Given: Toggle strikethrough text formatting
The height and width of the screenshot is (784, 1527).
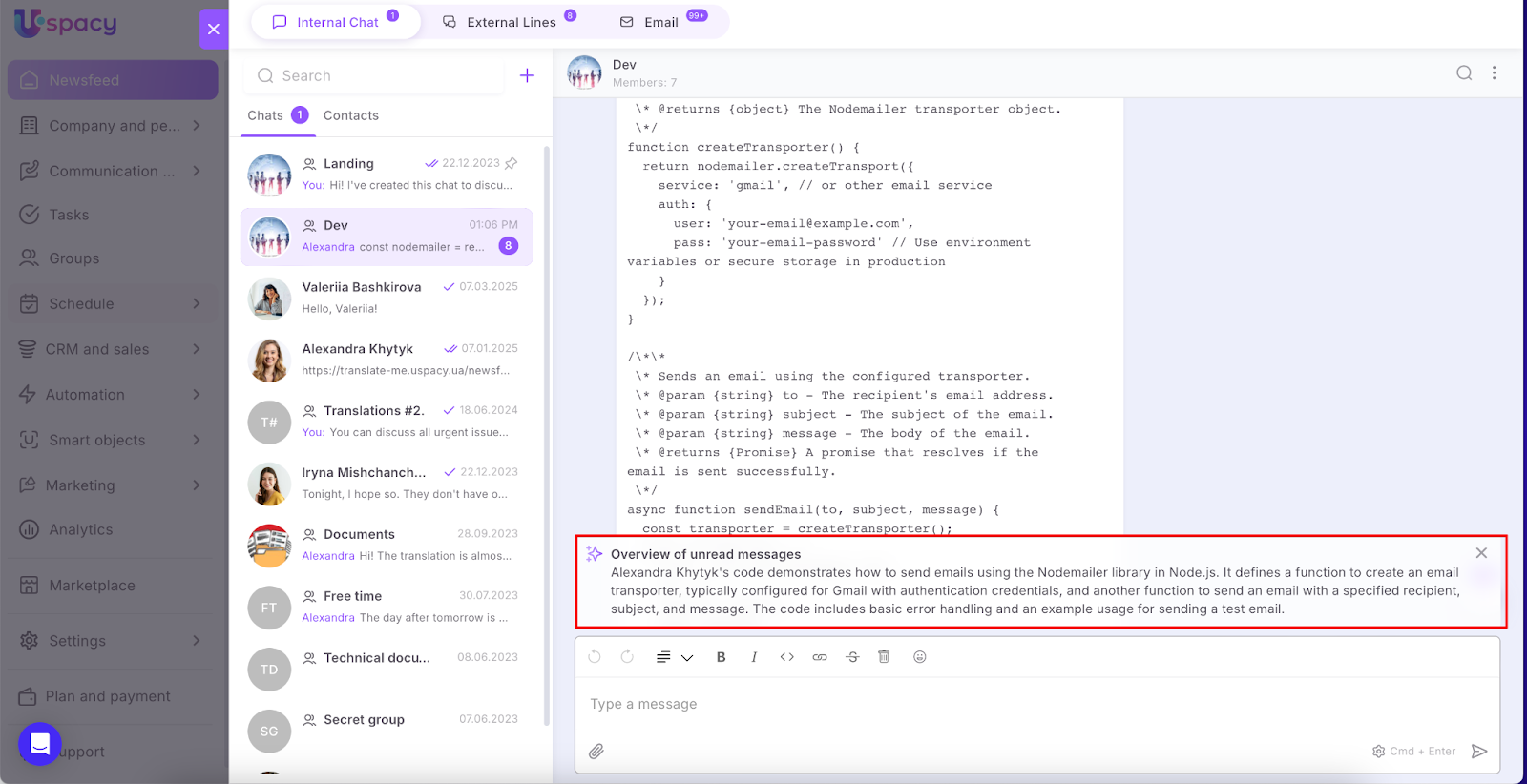Looking at the screenshot, I should coord(852,657).
